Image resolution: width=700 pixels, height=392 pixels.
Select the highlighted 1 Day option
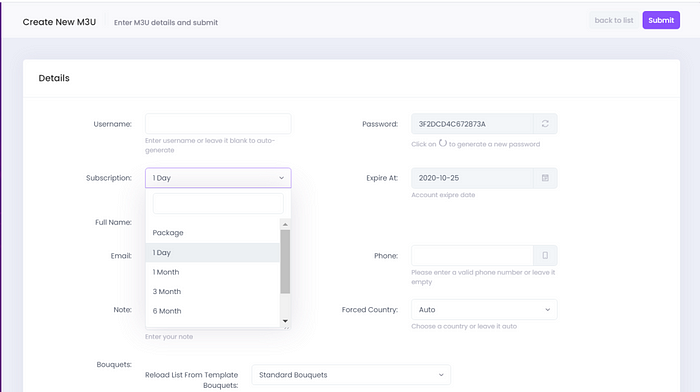click(x=212, y=252)
